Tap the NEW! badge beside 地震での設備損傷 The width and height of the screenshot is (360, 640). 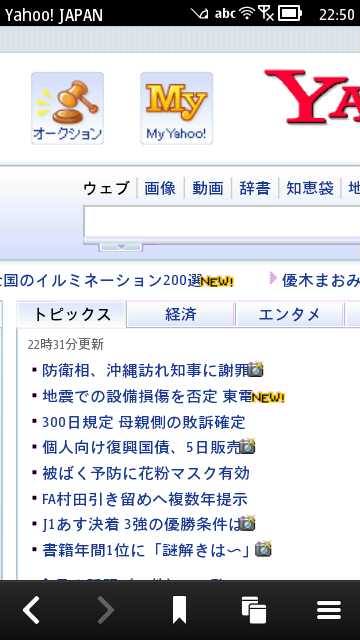268,397
